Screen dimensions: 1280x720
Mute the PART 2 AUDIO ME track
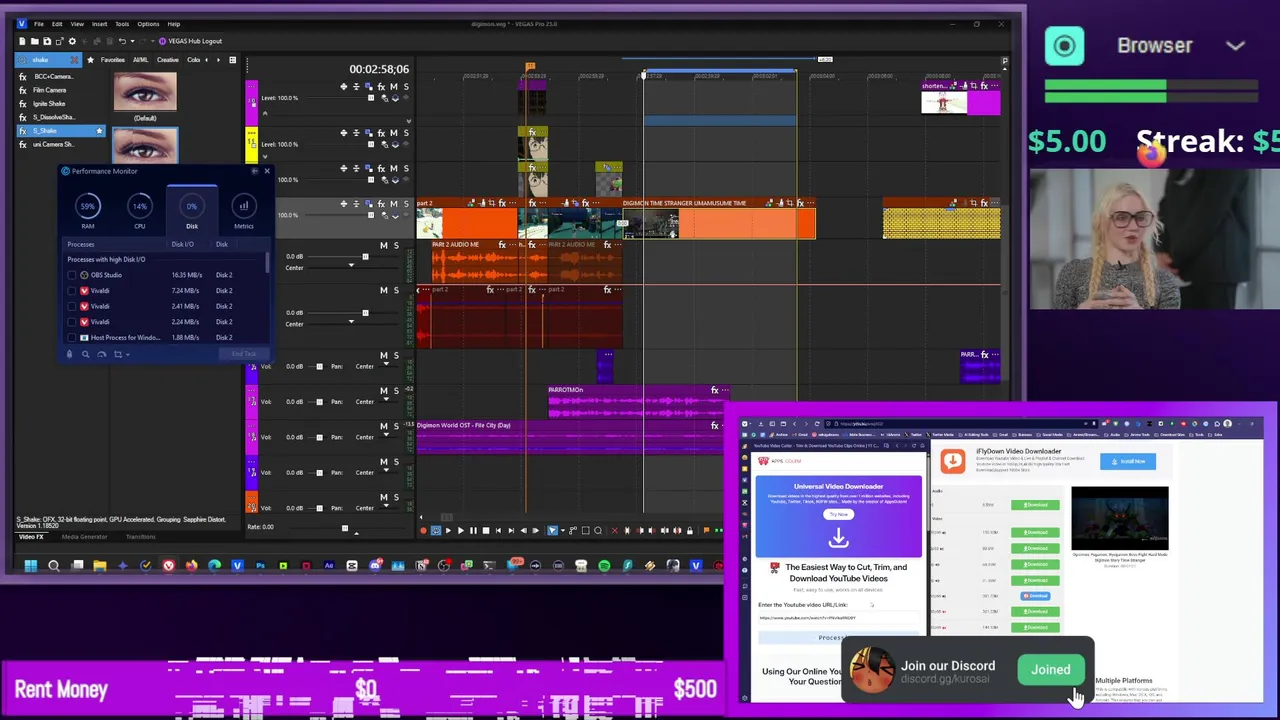point(383,245)
